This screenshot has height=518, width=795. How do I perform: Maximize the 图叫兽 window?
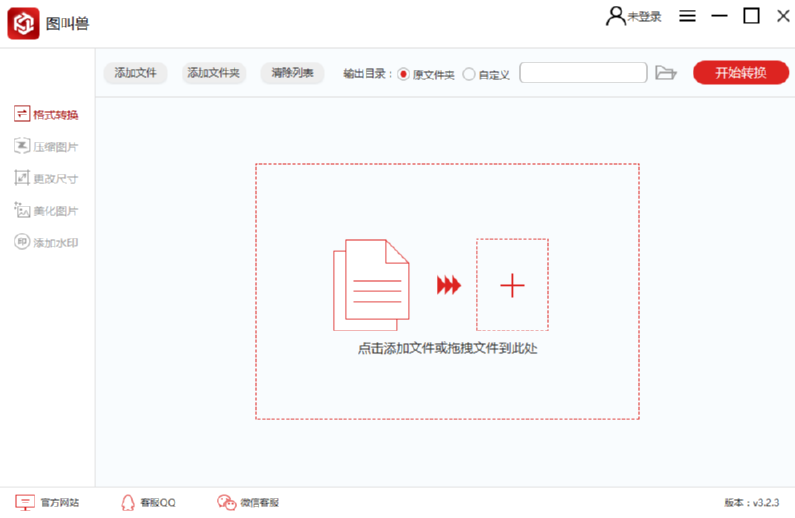[x=751, y=16]
